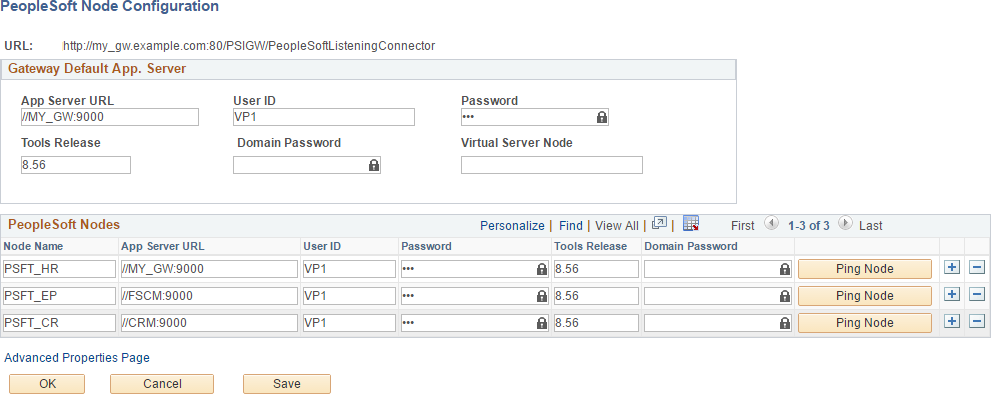Screen dimensions: 991x394
Task: Focus the gateway App Server URL field
Action: [x=110, y=117]
